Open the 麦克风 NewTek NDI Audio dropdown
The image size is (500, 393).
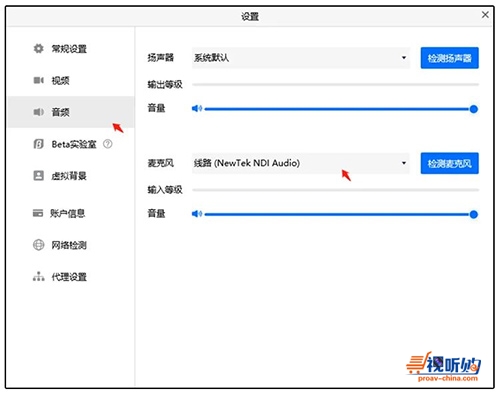(x=301, y=163)
